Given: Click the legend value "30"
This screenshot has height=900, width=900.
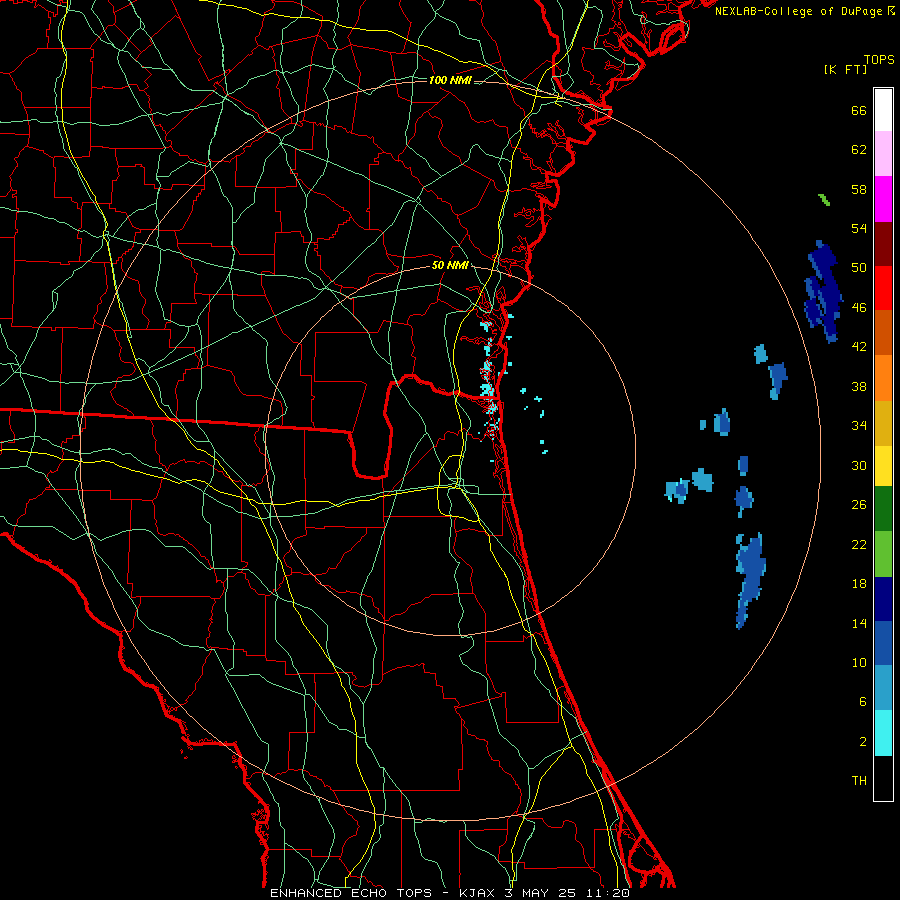Looking at the screenshot, I should tap(859, 465).
